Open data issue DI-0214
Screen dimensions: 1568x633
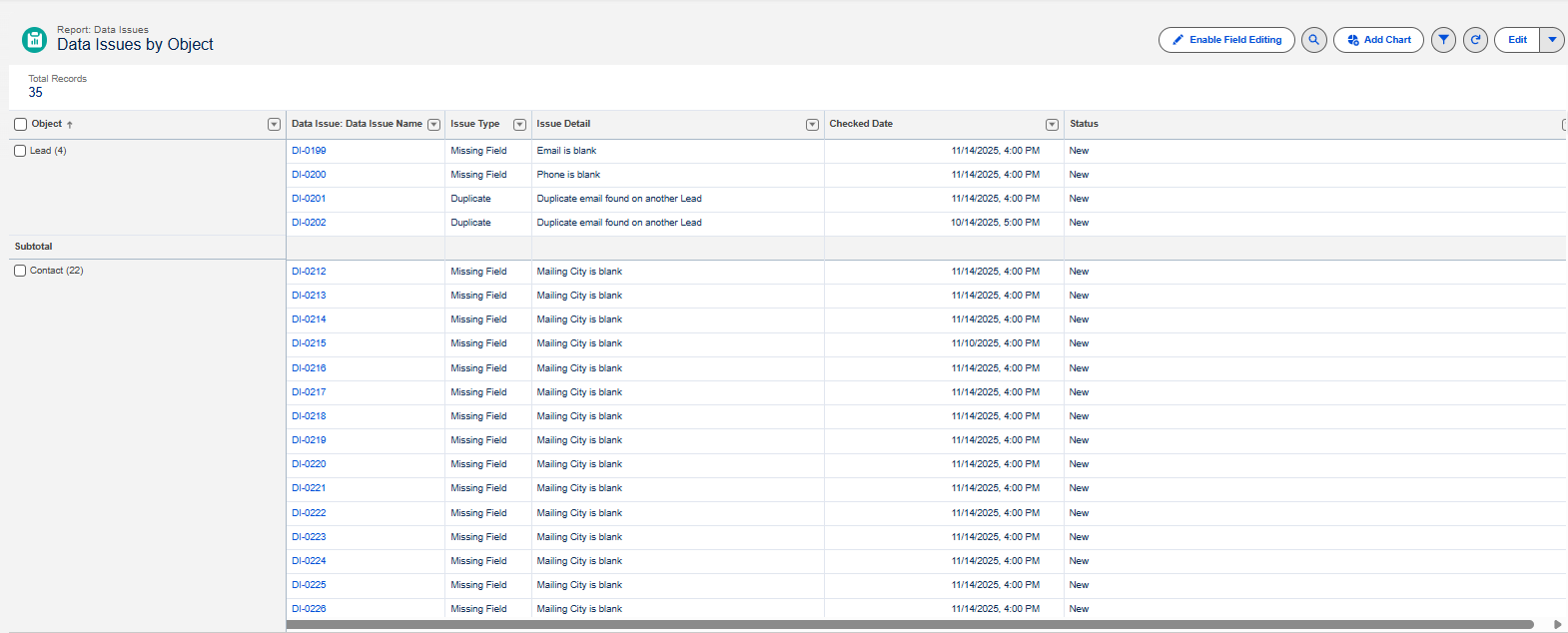click(309, 319)
